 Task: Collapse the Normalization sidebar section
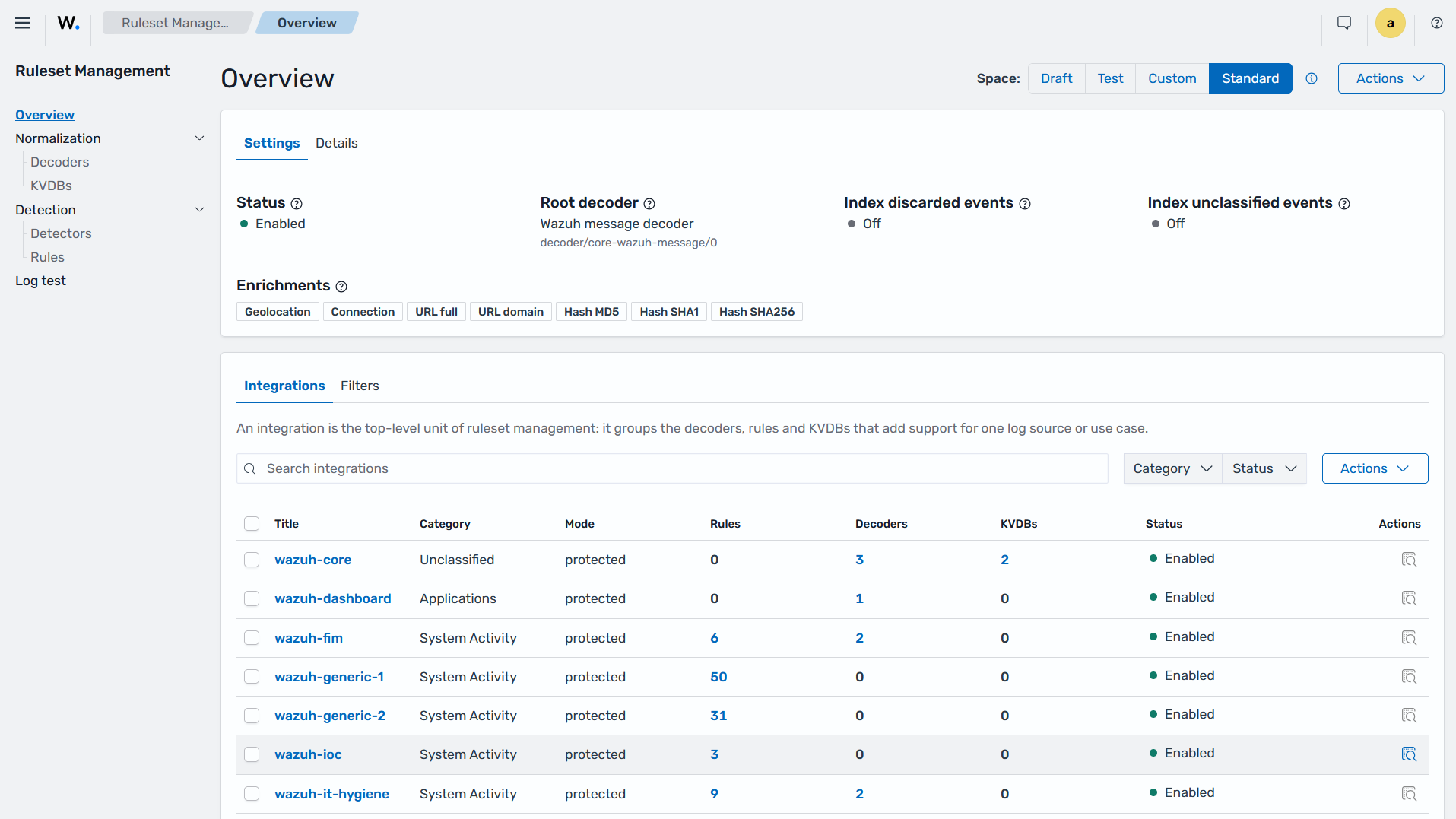[x=200, y=138]
